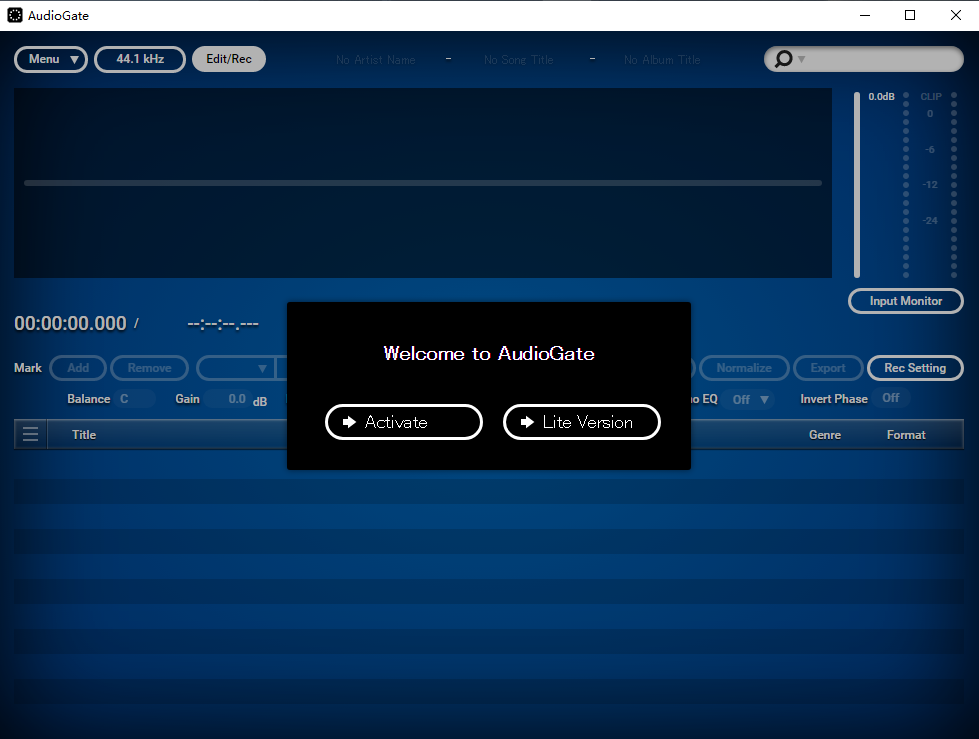Click the Export button

tap(828, 368)
